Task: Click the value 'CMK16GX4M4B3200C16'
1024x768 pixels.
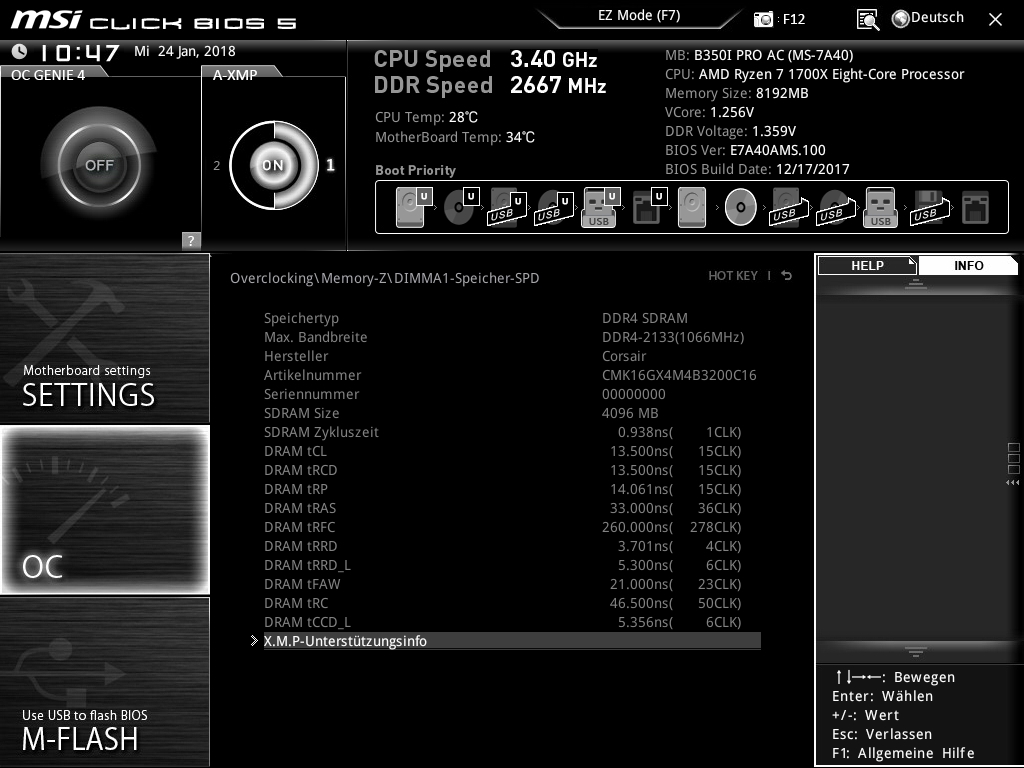Action: (679, 375)
